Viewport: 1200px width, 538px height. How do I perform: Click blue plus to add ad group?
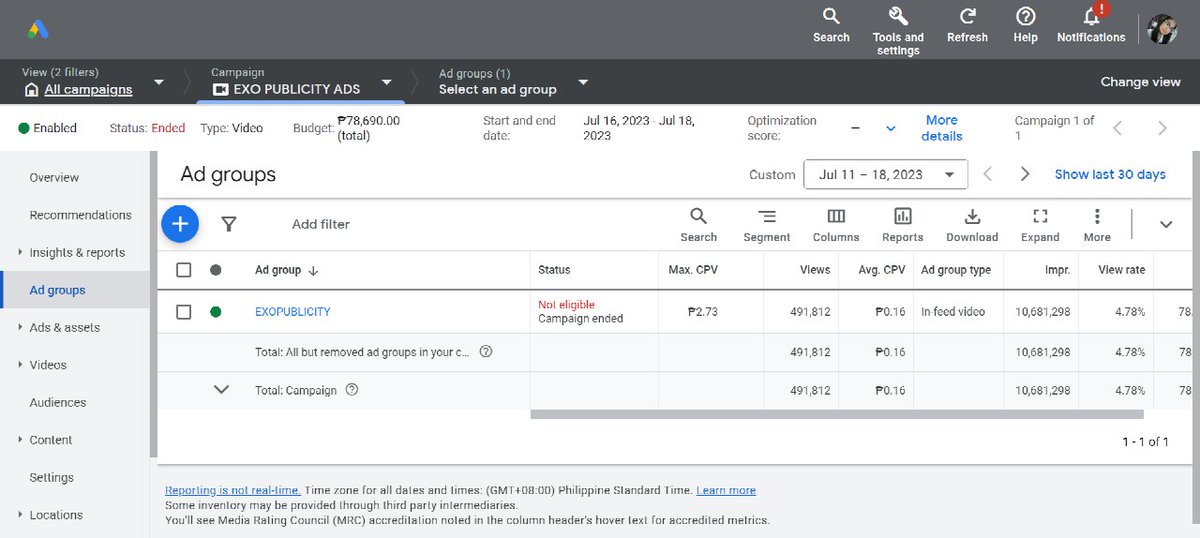(x=180, y=224)
